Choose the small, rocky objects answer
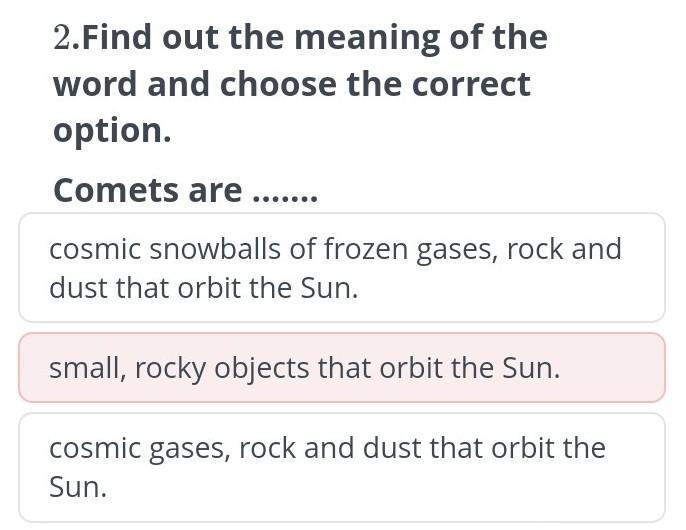 341,368
